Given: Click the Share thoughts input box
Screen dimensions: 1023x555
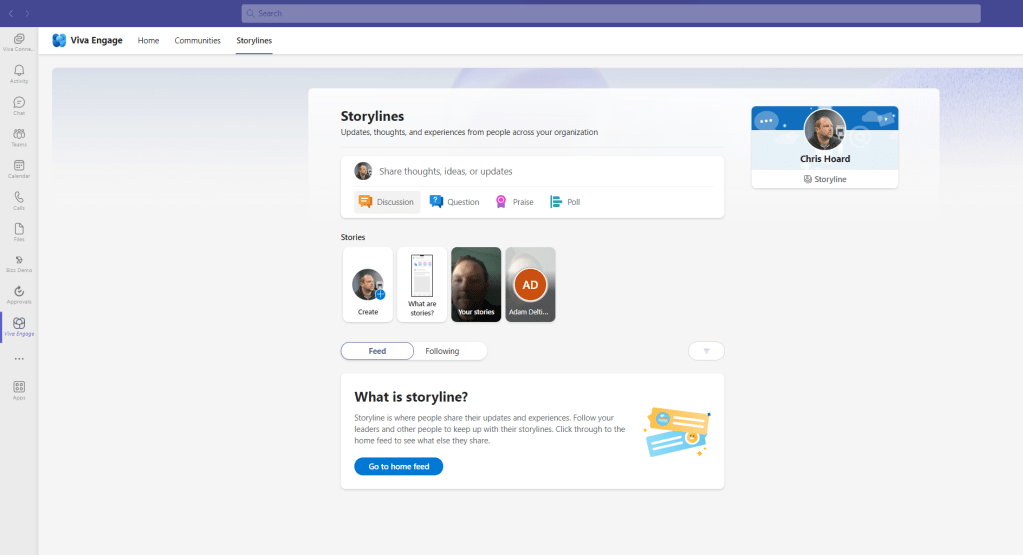Looking at the screenshot, I should pyautogui.click(x=540, y=171).
